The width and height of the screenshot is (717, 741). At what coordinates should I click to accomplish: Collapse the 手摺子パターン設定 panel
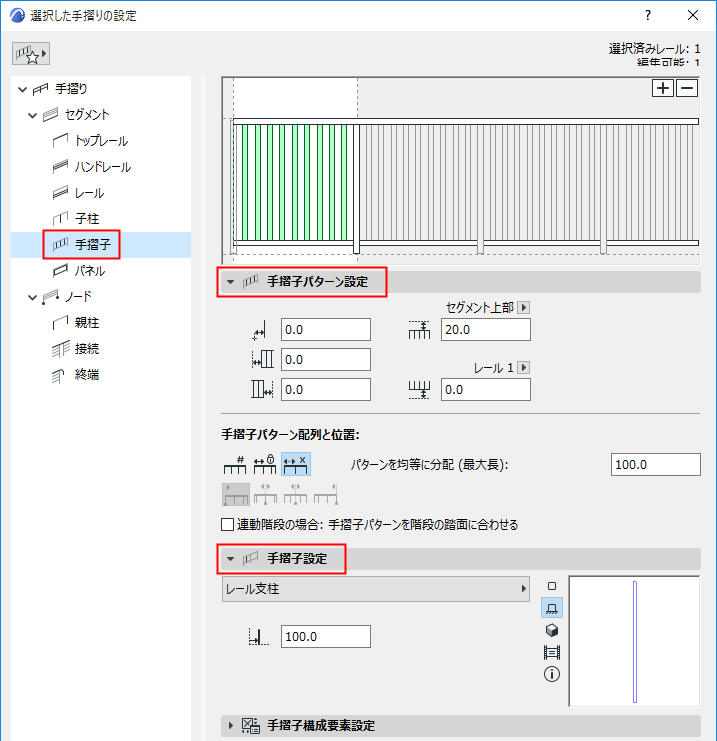[x=230, y=282]
